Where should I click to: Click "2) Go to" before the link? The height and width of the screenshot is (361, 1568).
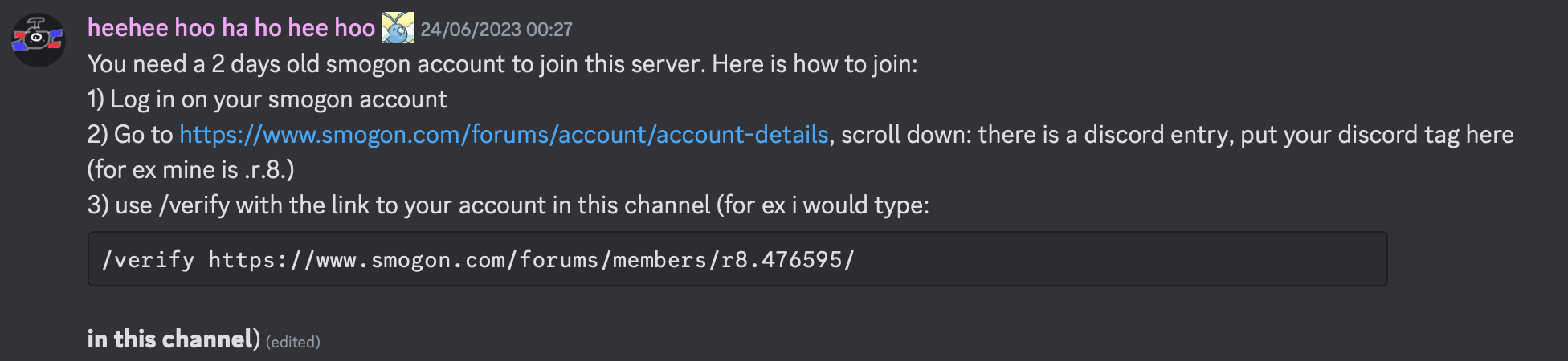pyautogui.click(x=130, y=134)
